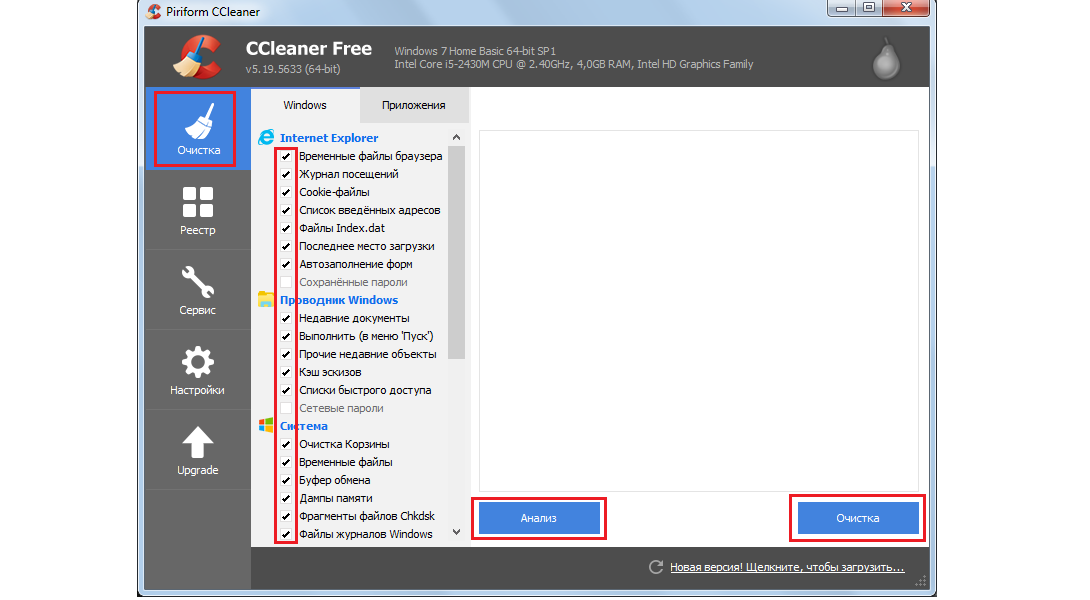Toggle Дампы памяти checkbox
Viewport: 1090px width, 600px height.
click(286, 498)
